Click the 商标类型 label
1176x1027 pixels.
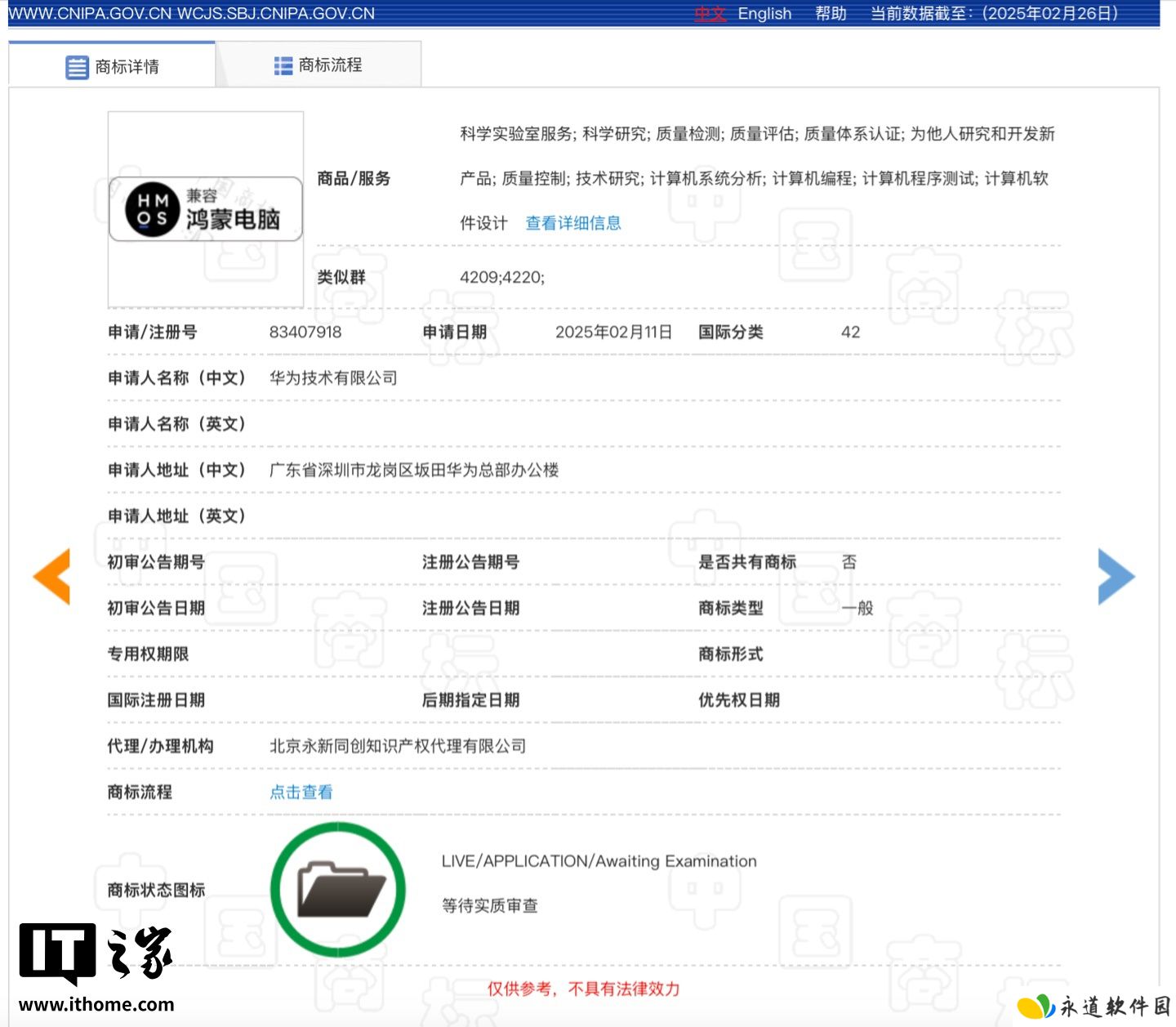[x=731, y=608]
